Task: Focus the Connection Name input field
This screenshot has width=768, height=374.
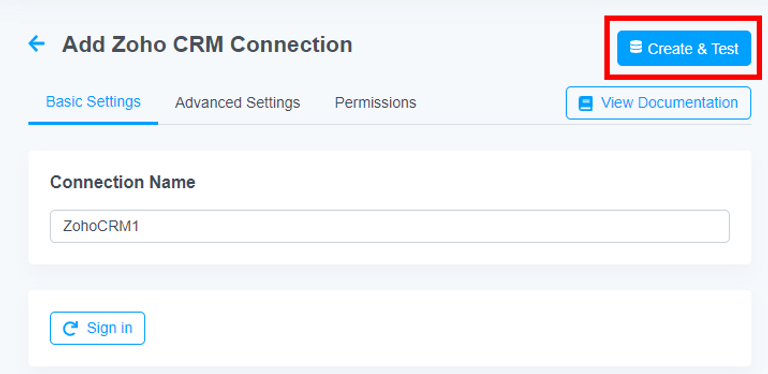Action: (390, 226)
